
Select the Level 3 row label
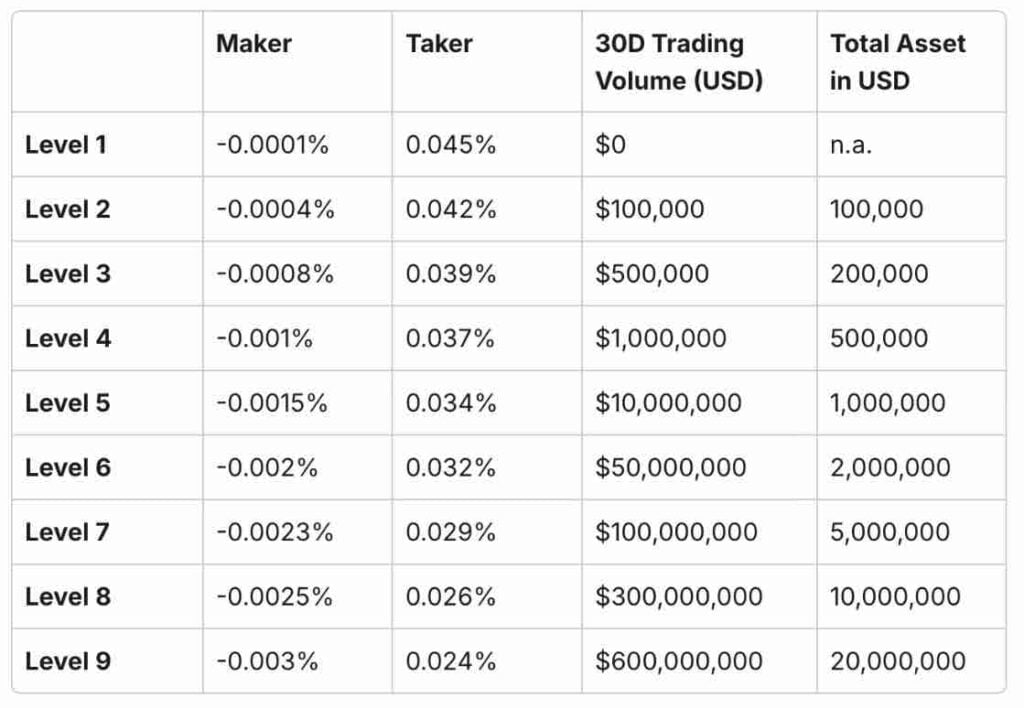tap(68, 274)
